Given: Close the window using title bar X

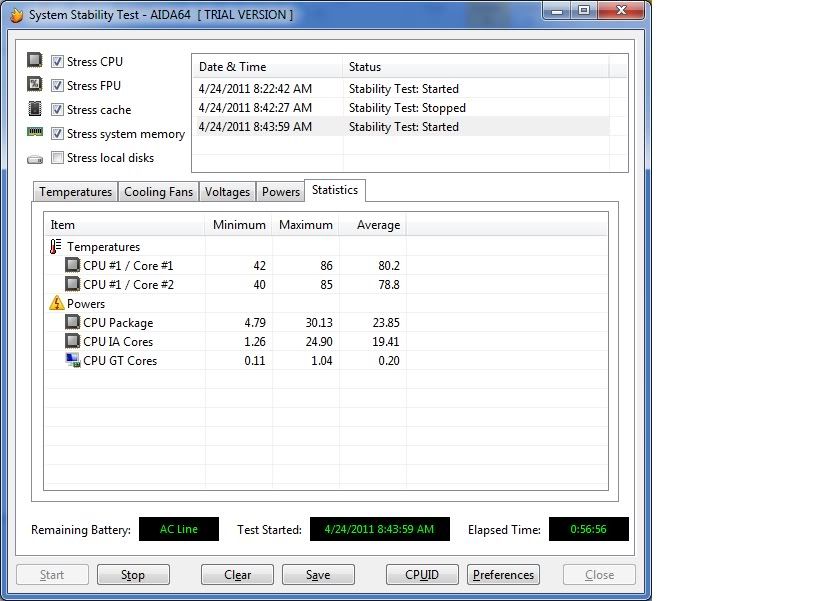Looking at the screenshot, I should tap(621, 10).
